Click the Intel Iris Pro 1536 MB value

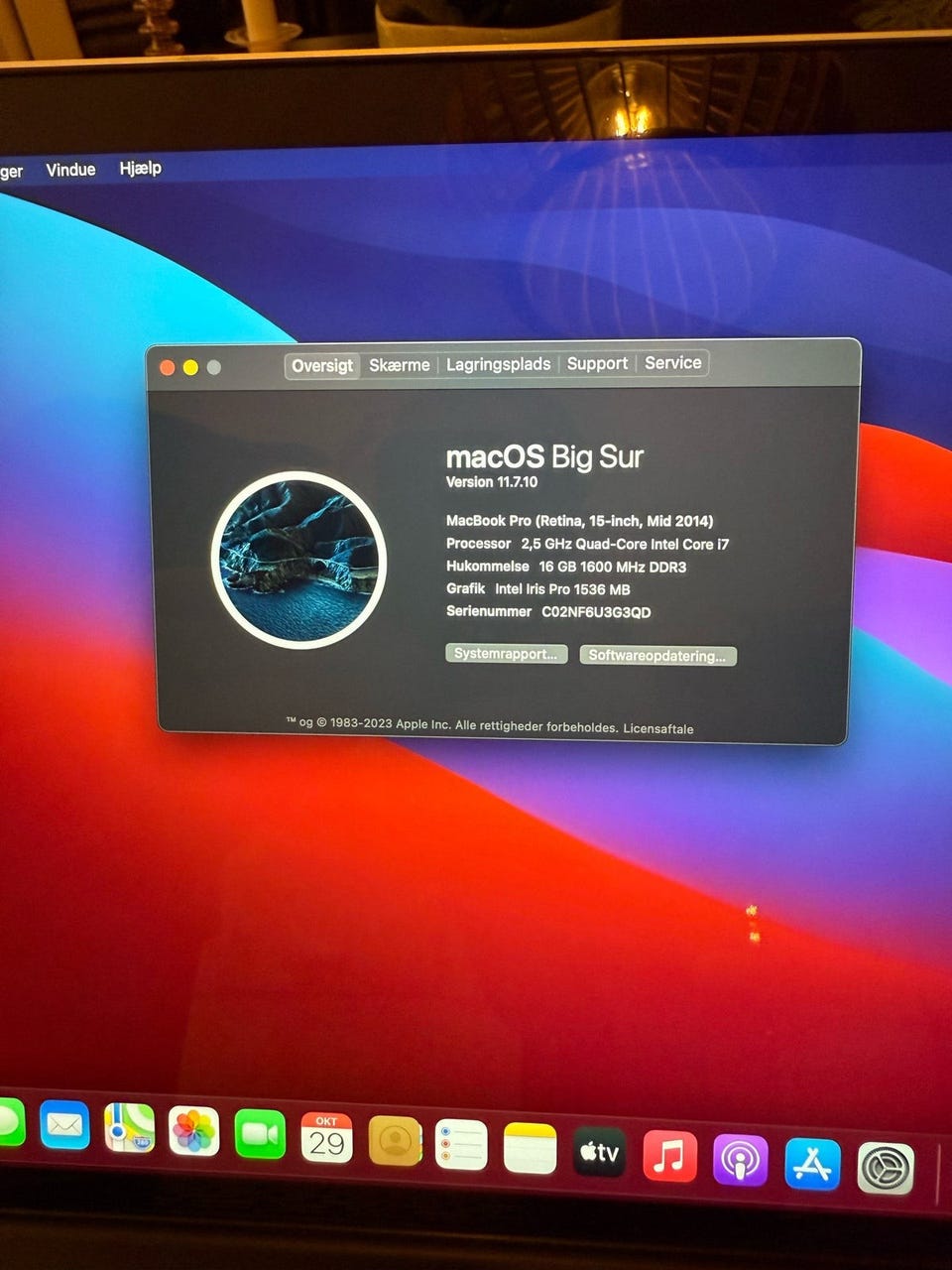(x=562, y=589)
